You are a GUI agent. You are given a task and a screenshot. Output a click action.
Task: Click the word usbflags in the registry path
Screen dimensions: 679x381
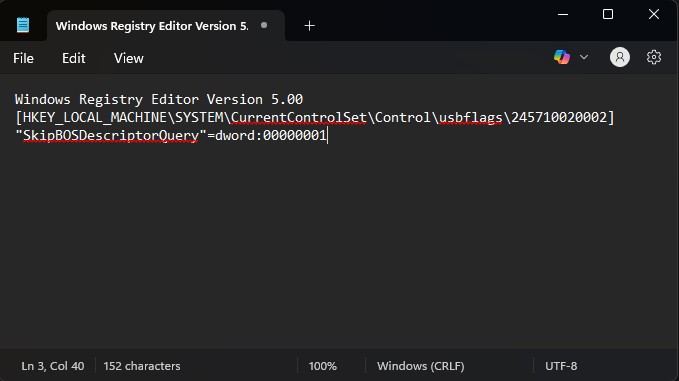pos(471,117)
